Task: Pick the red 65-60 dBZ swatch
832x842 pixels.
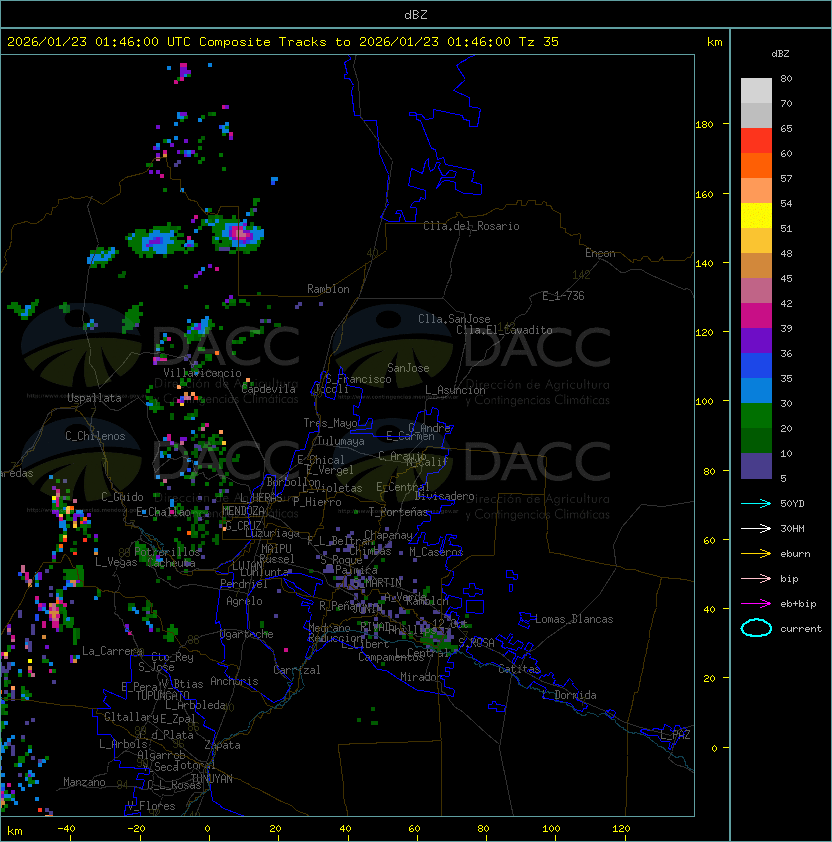Action: 756,141
